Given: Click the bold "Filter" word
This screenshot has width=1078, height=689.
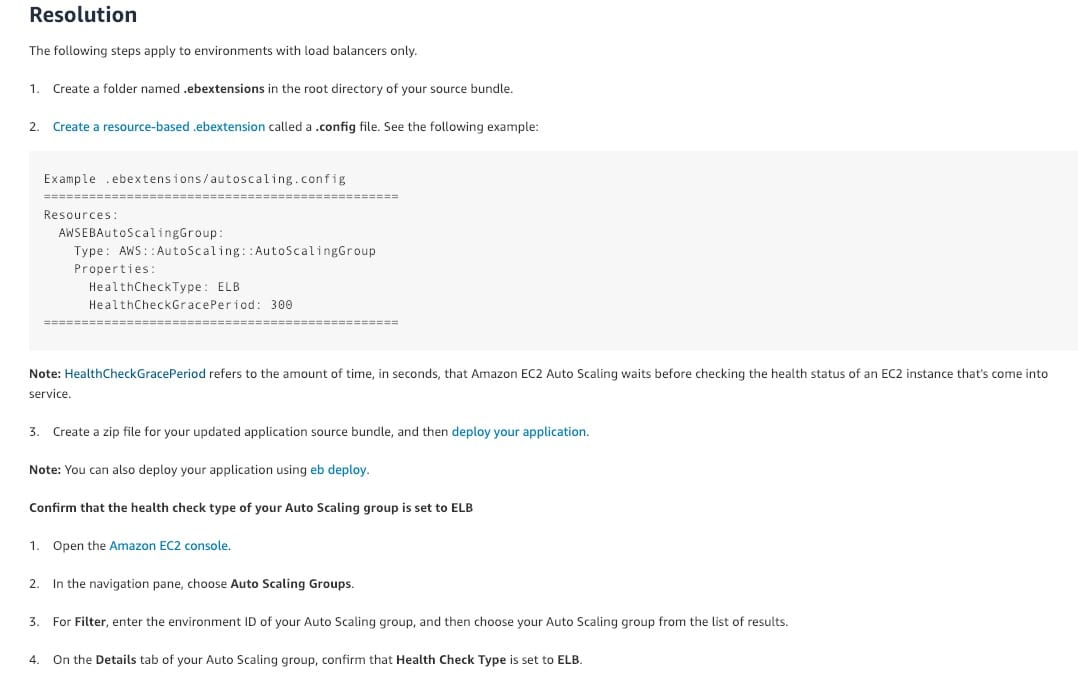Looking at the screenshot, I should [x=90, y=622].
